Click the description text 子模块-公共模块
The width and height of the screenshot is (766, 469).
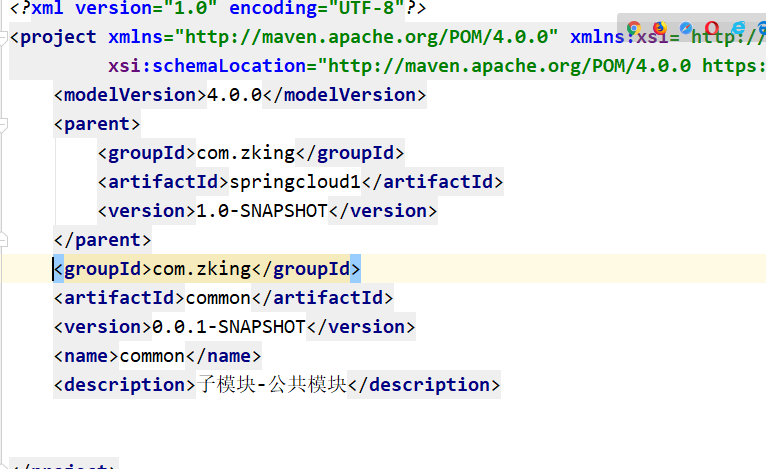coord(272,384)
